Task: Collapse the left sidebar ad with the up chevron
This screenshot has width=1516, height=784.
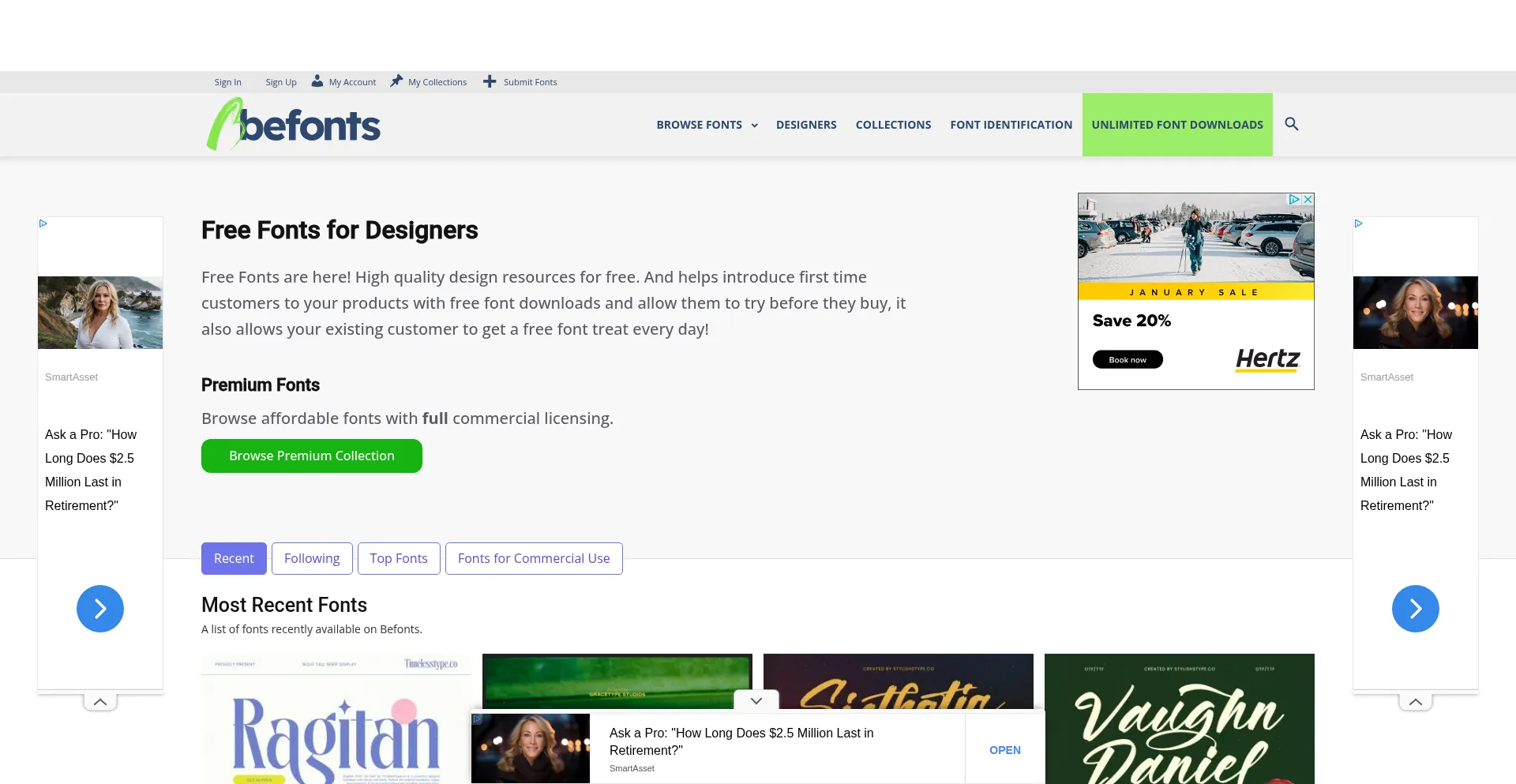Action: point(99,701)
